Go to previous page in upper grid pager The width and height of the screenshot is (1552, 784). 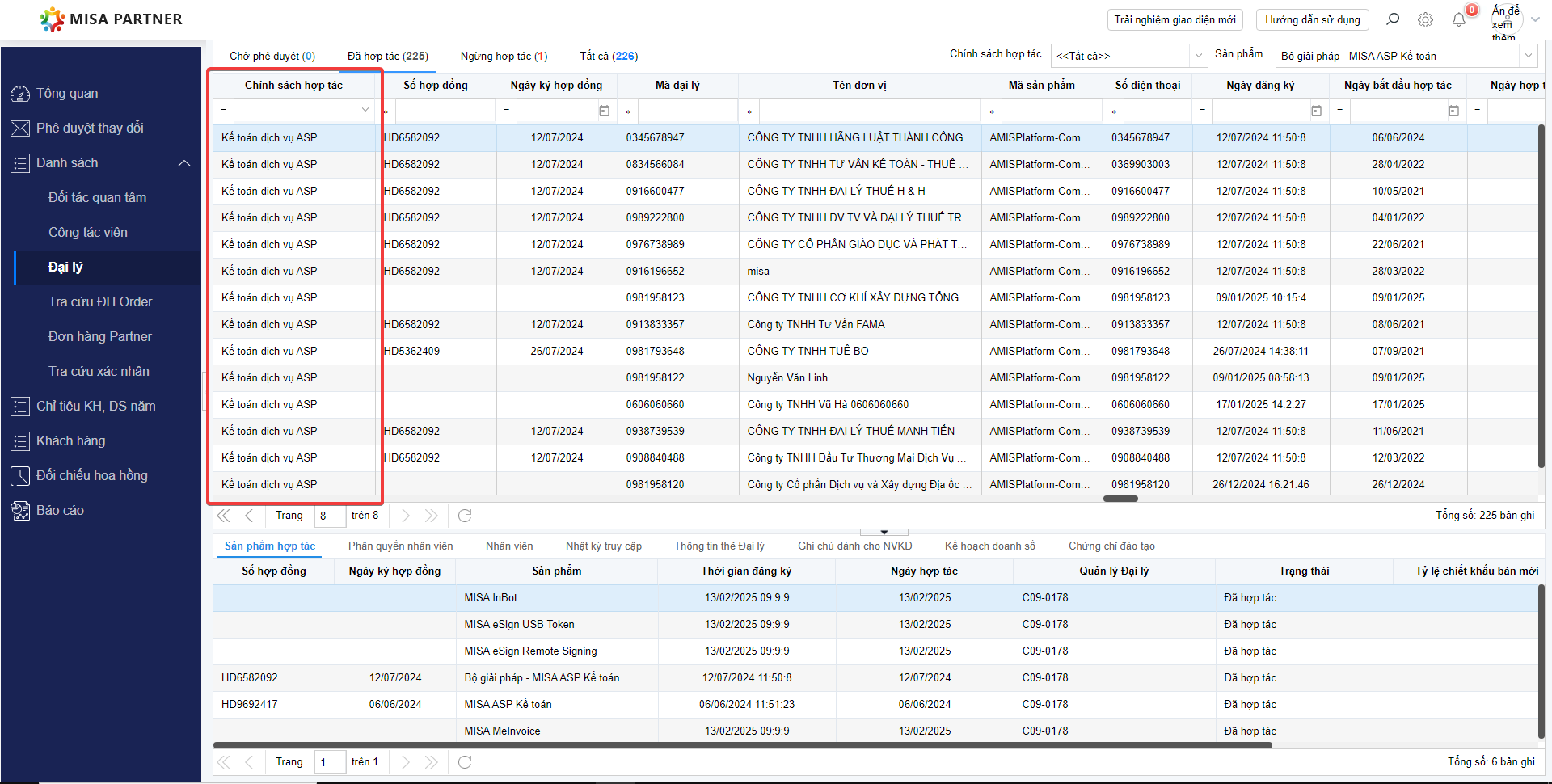pyautogui.click(x=249, y=516)
